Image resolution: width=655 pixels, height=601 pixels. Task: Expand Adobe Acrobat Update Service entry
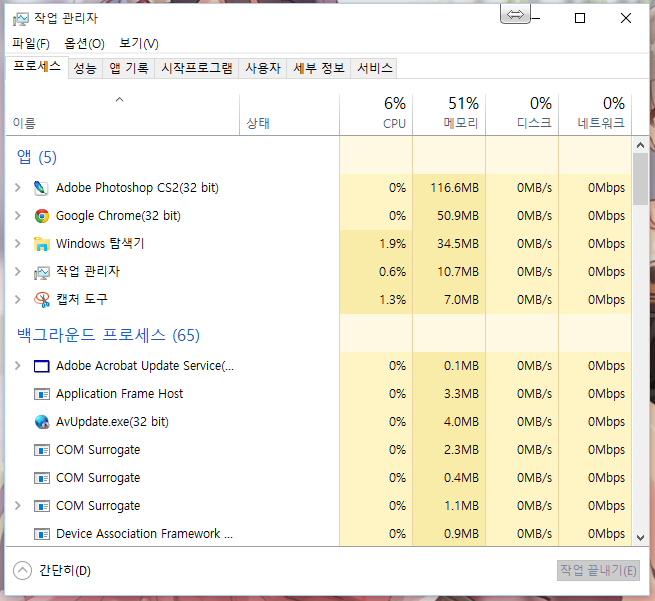(x=18, y=366)
